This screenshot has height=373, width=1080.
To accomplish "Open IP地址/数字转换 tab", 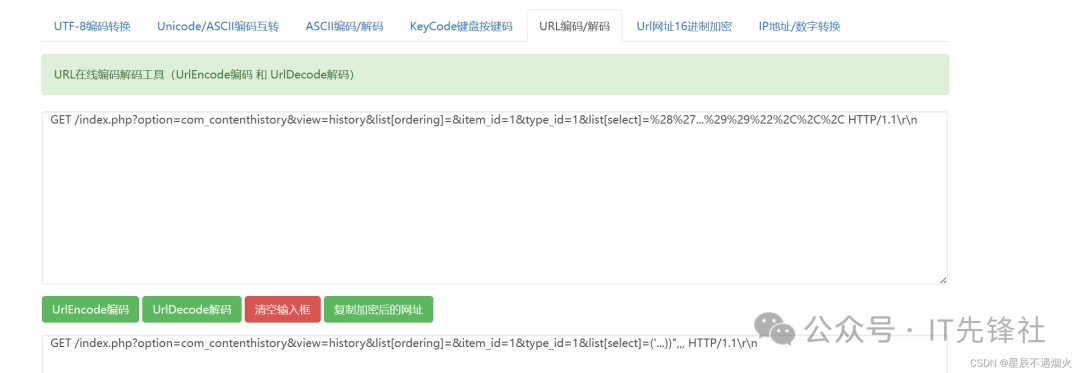I will pyautogui.click(x=799, y=27).
